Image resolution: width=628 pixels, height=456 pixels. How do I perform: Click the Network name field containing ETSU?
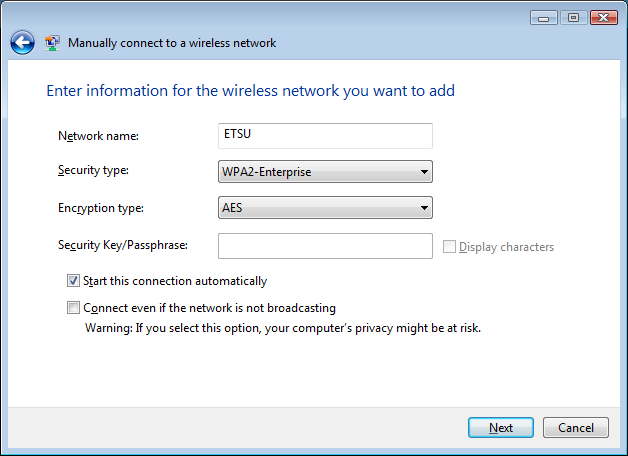(325, 136)
